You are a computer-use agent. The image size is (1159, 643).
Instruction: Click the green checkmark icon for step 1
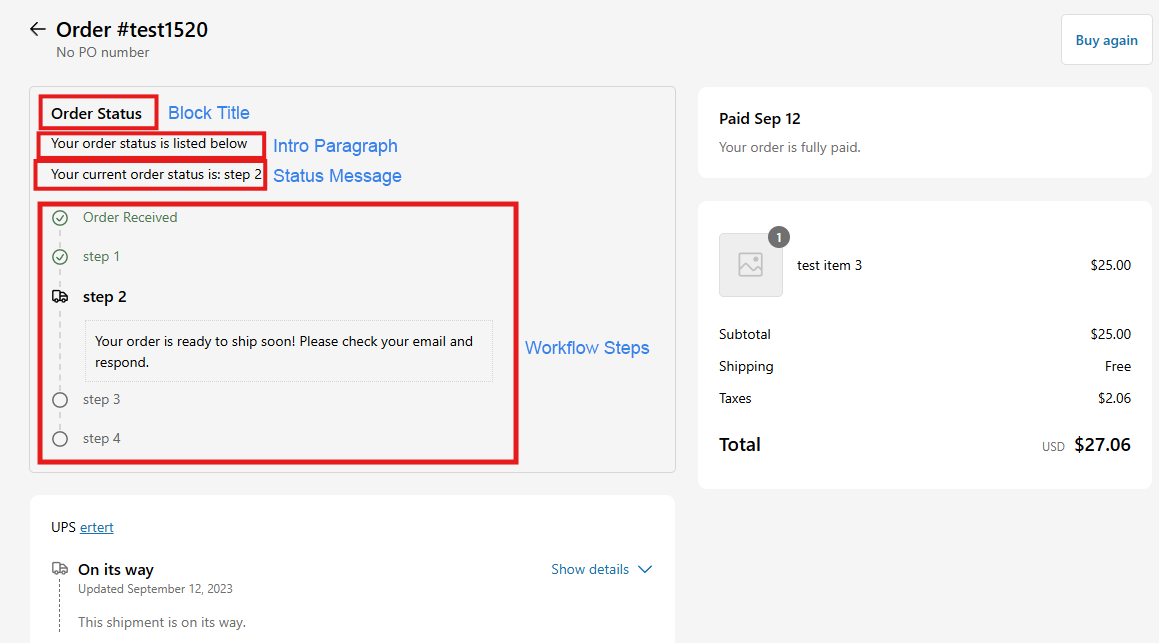(60, 257)
